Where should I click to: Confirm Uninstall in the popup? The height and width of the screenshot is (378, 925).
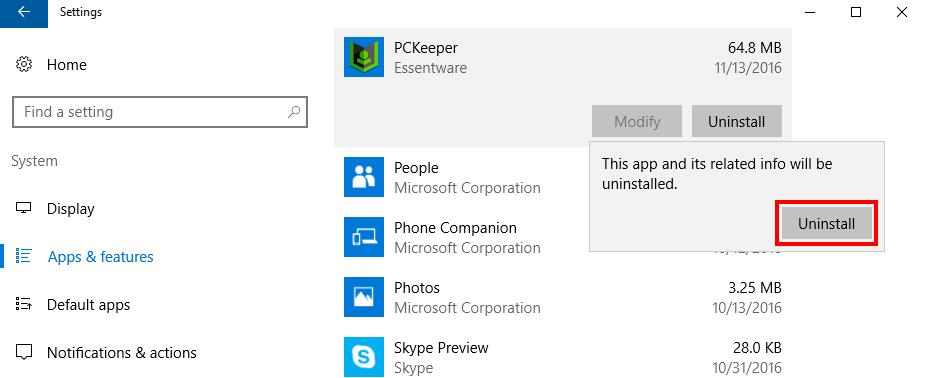(826, 223)
